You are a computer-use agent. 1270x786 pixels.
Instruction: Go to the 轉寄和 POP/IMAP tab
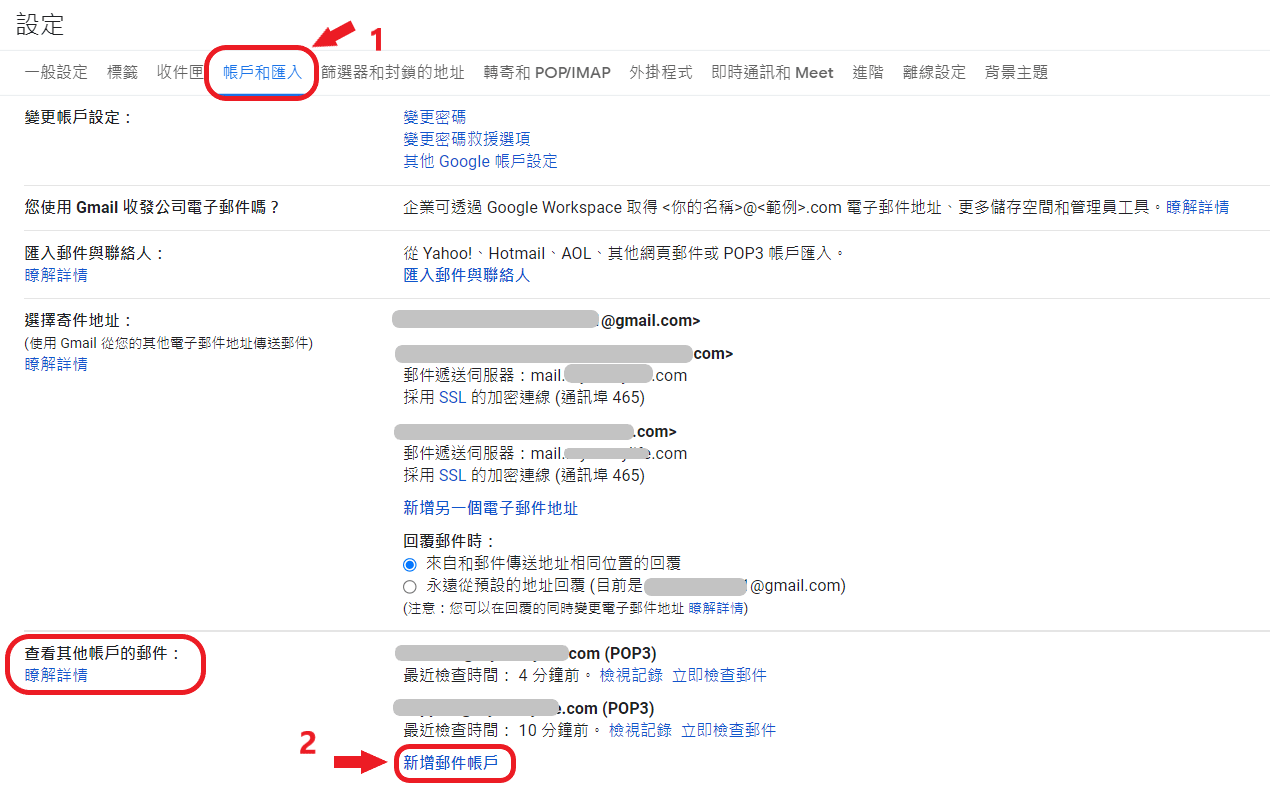point(547,72)
